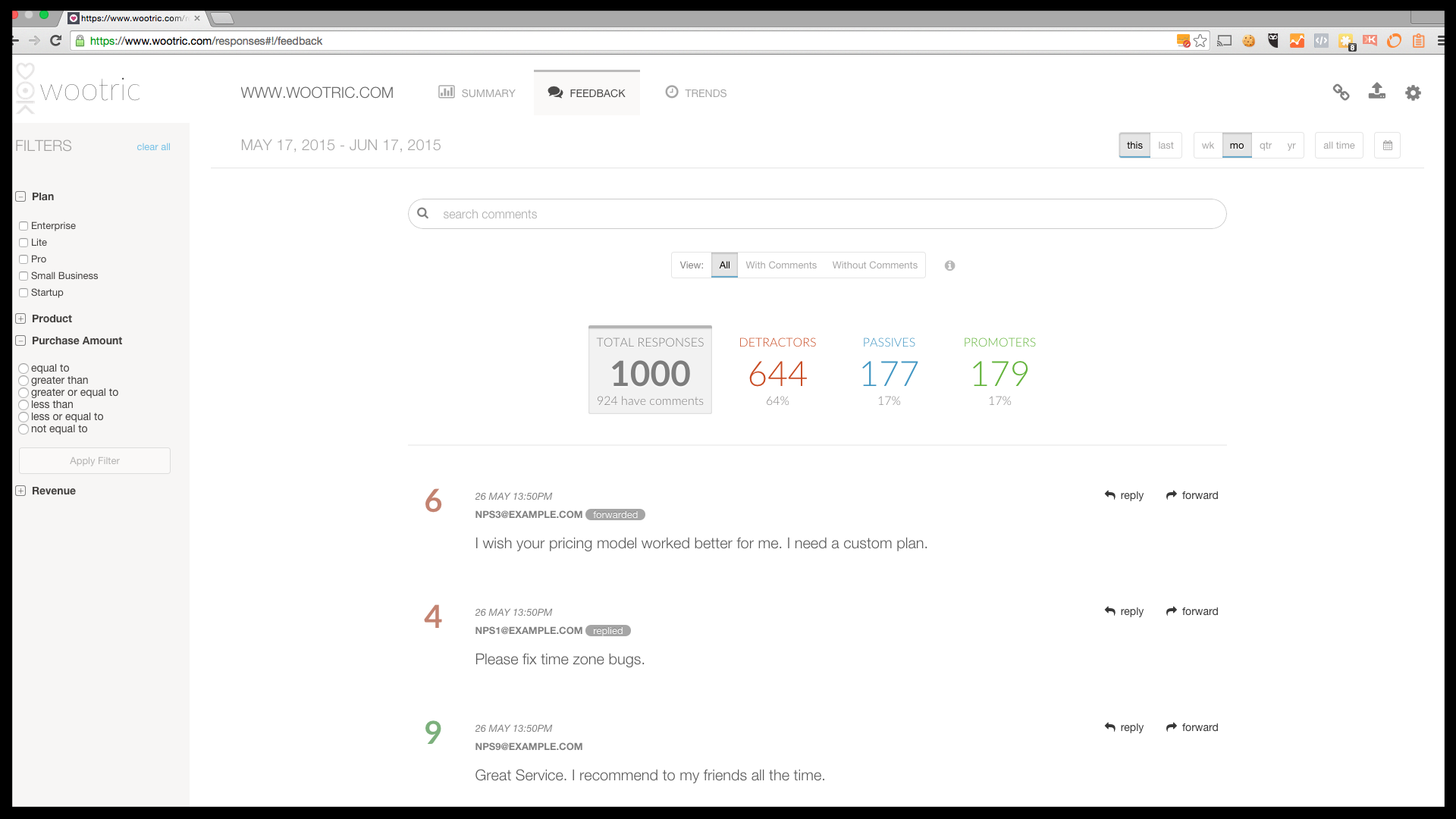
Task: Collapse the Plan filter section
Action: point(20,196)
